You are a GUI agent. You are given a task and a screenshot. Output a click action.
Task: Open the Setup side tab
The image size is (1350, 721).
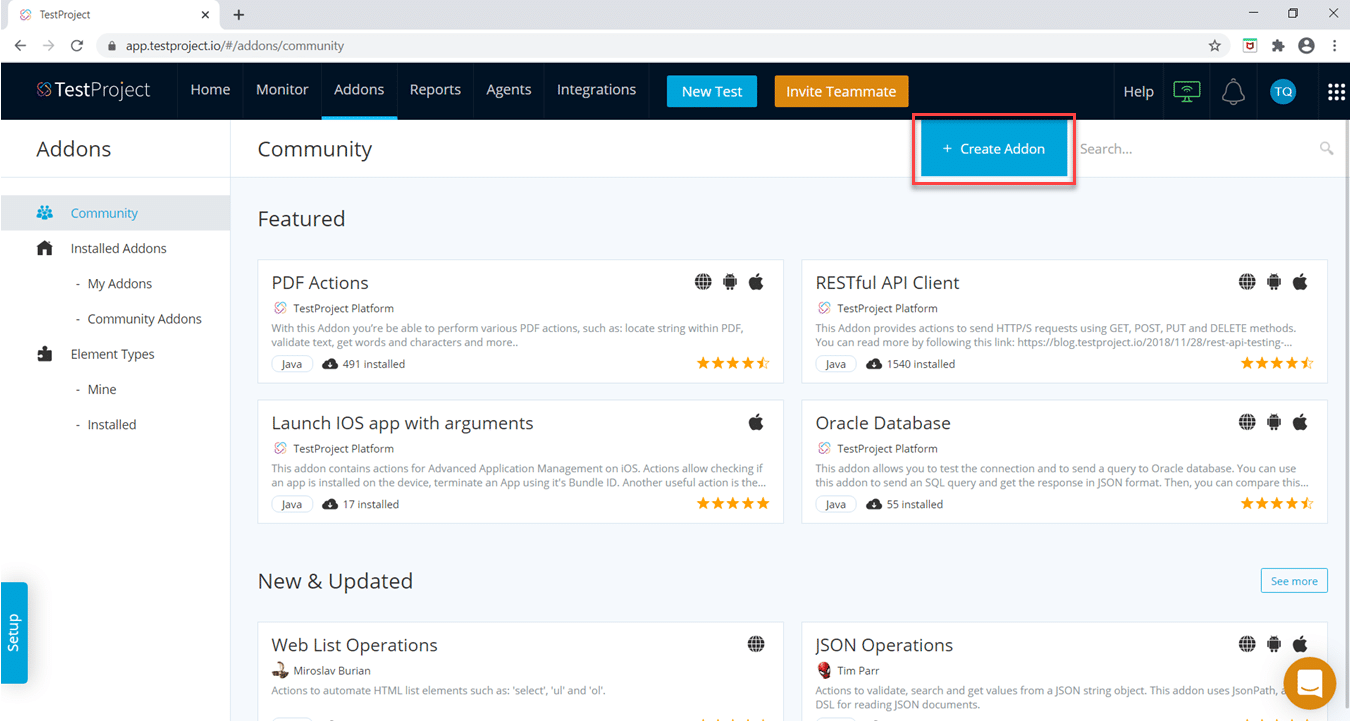(14, 633)
